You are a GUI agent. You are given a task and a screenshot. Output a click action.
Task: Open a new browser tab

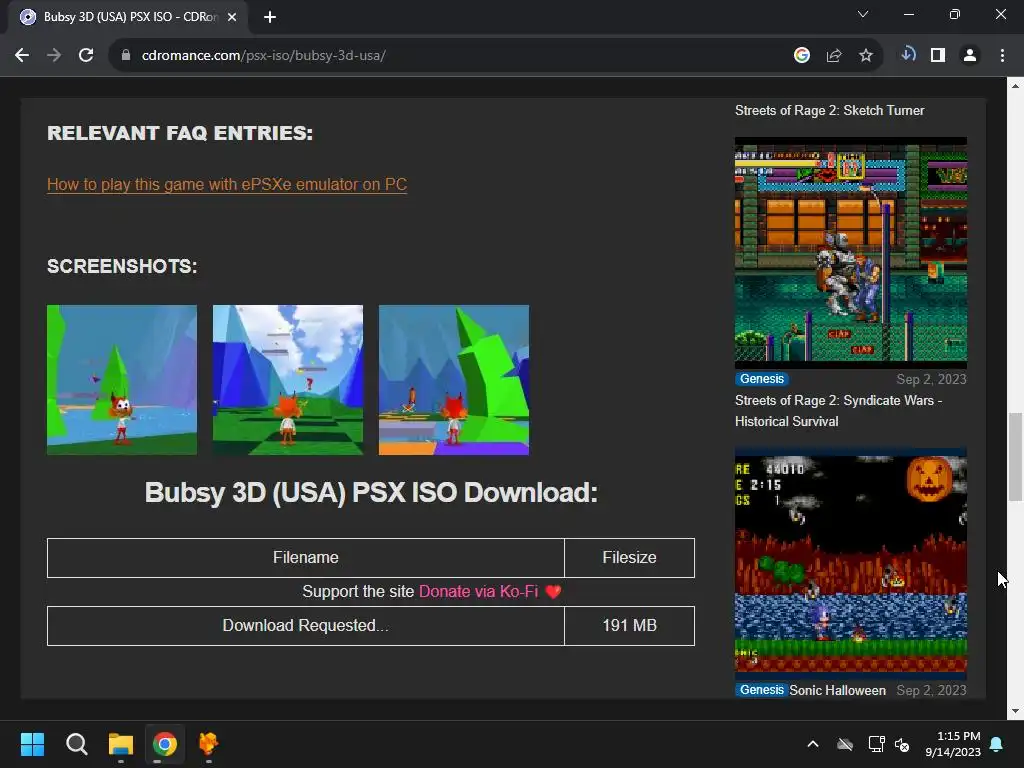270,17
